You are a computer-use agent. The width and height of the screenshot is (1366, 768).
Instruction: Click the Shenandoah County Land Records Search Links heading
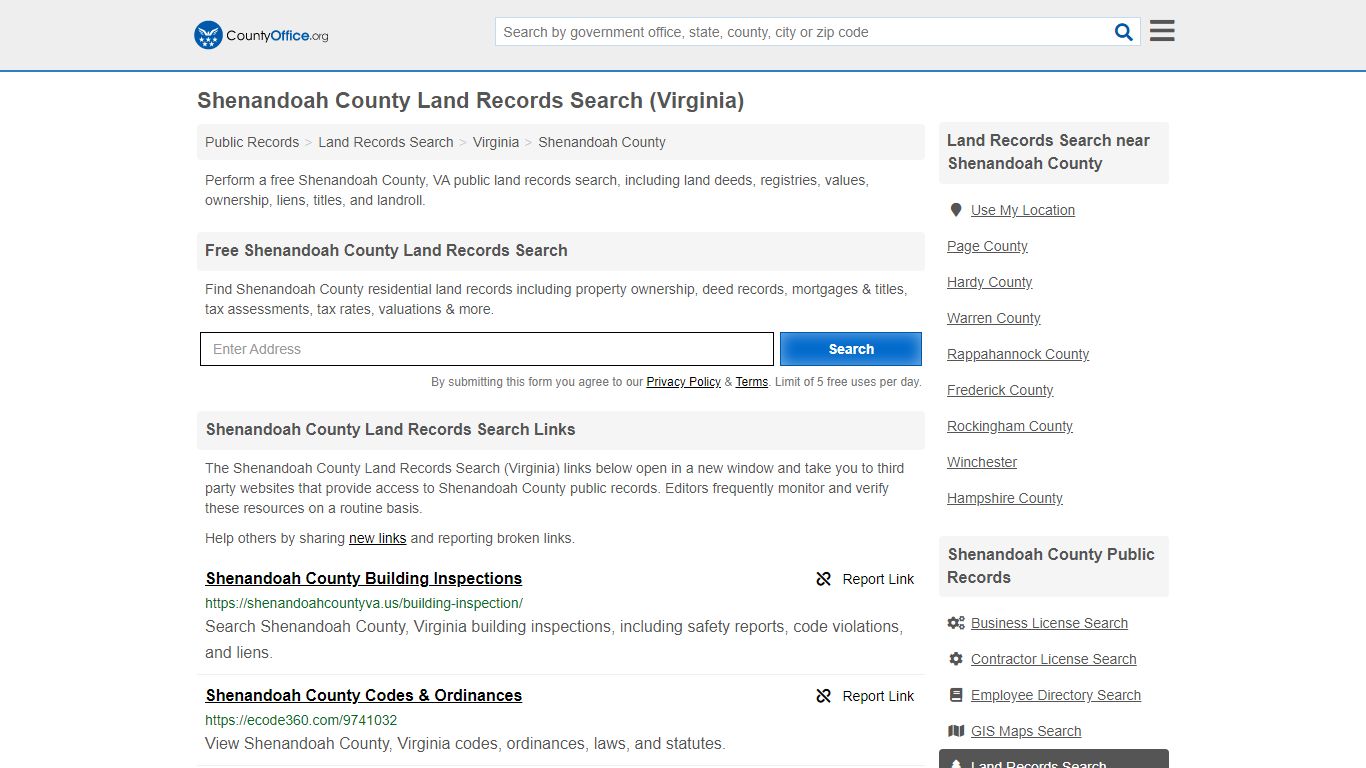390,429
